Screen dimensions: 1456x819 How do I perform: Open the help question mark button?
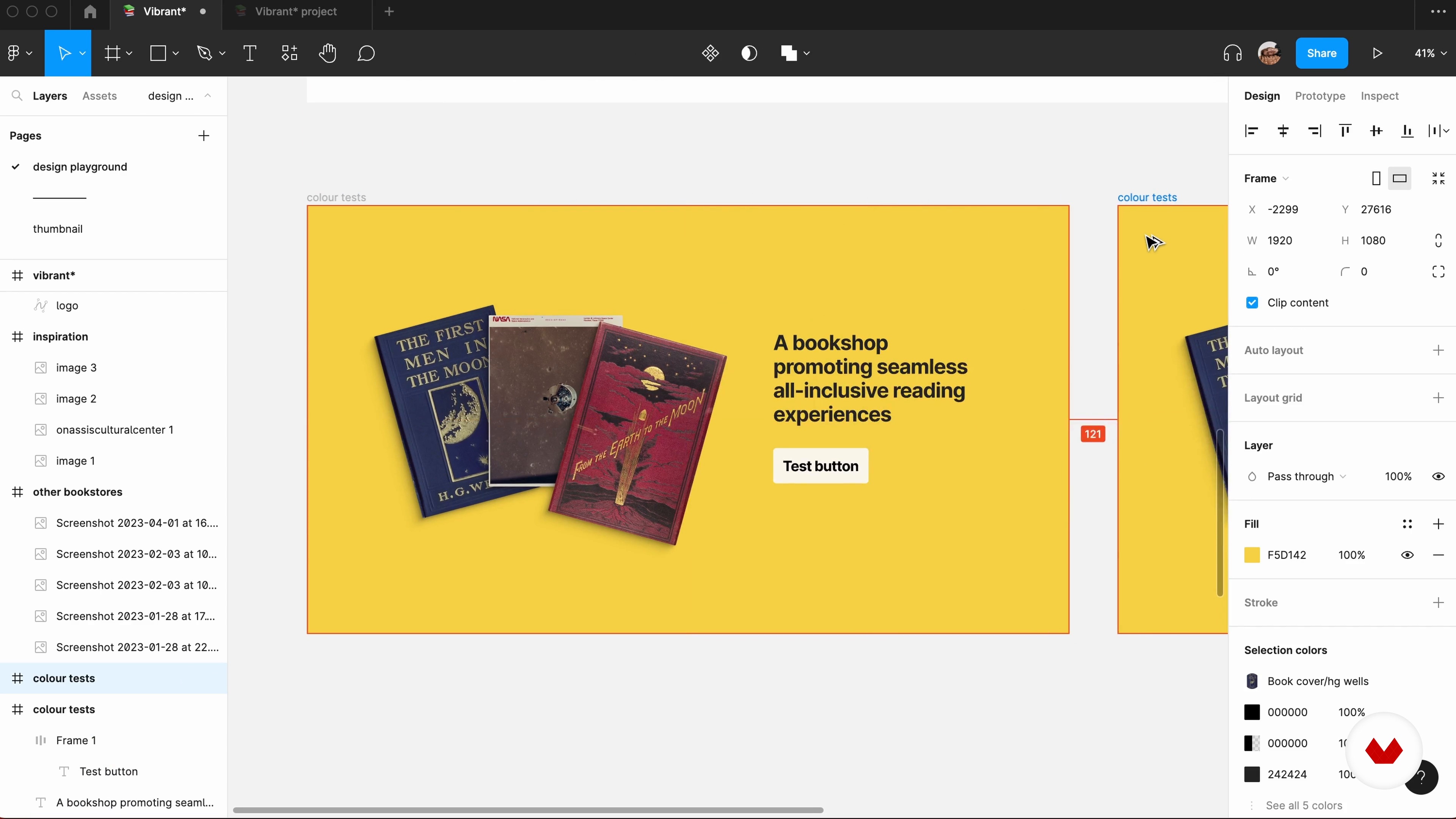point(1422,778)
